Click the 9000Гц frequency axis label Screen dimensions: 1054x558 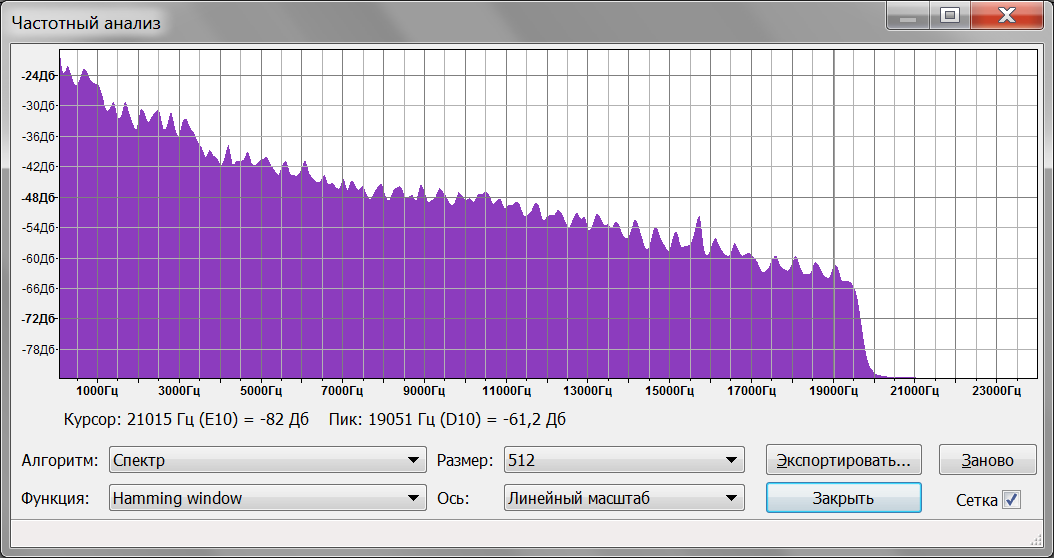point(423,390)
